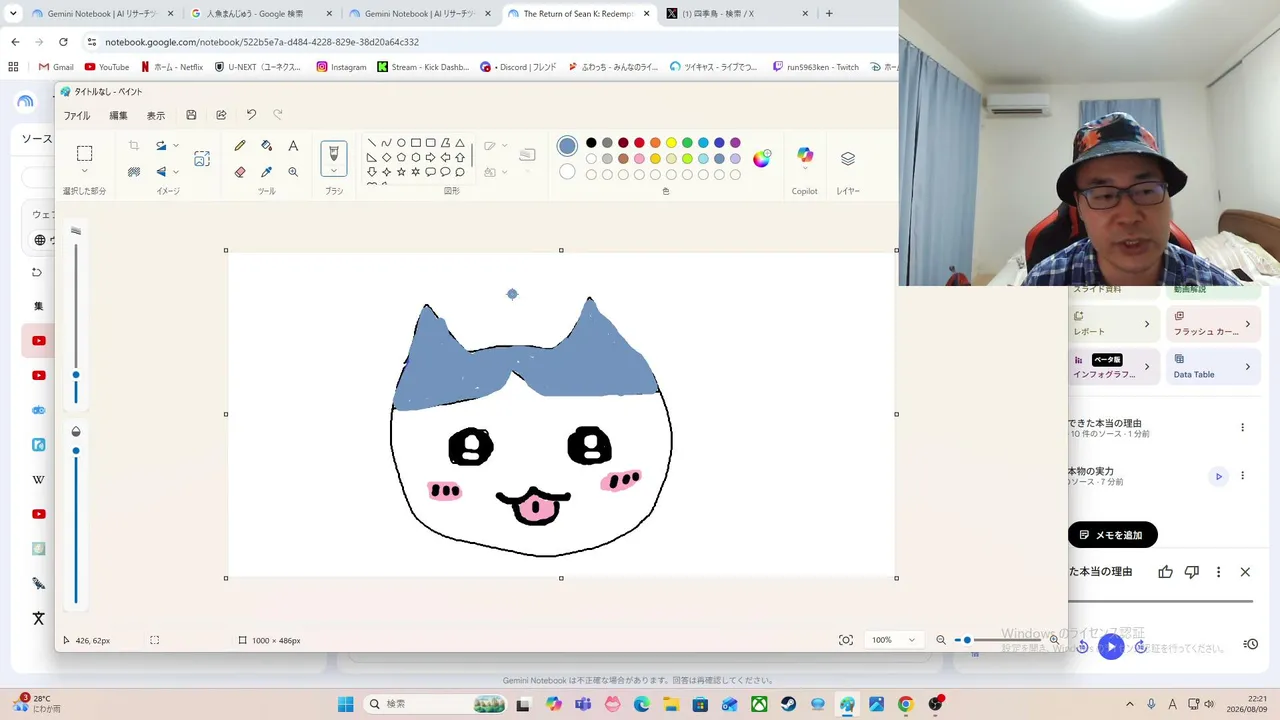Close the audio overview player
Image resolution: width=1280 pixels, height=720 pixels.
coord(1245,572)
